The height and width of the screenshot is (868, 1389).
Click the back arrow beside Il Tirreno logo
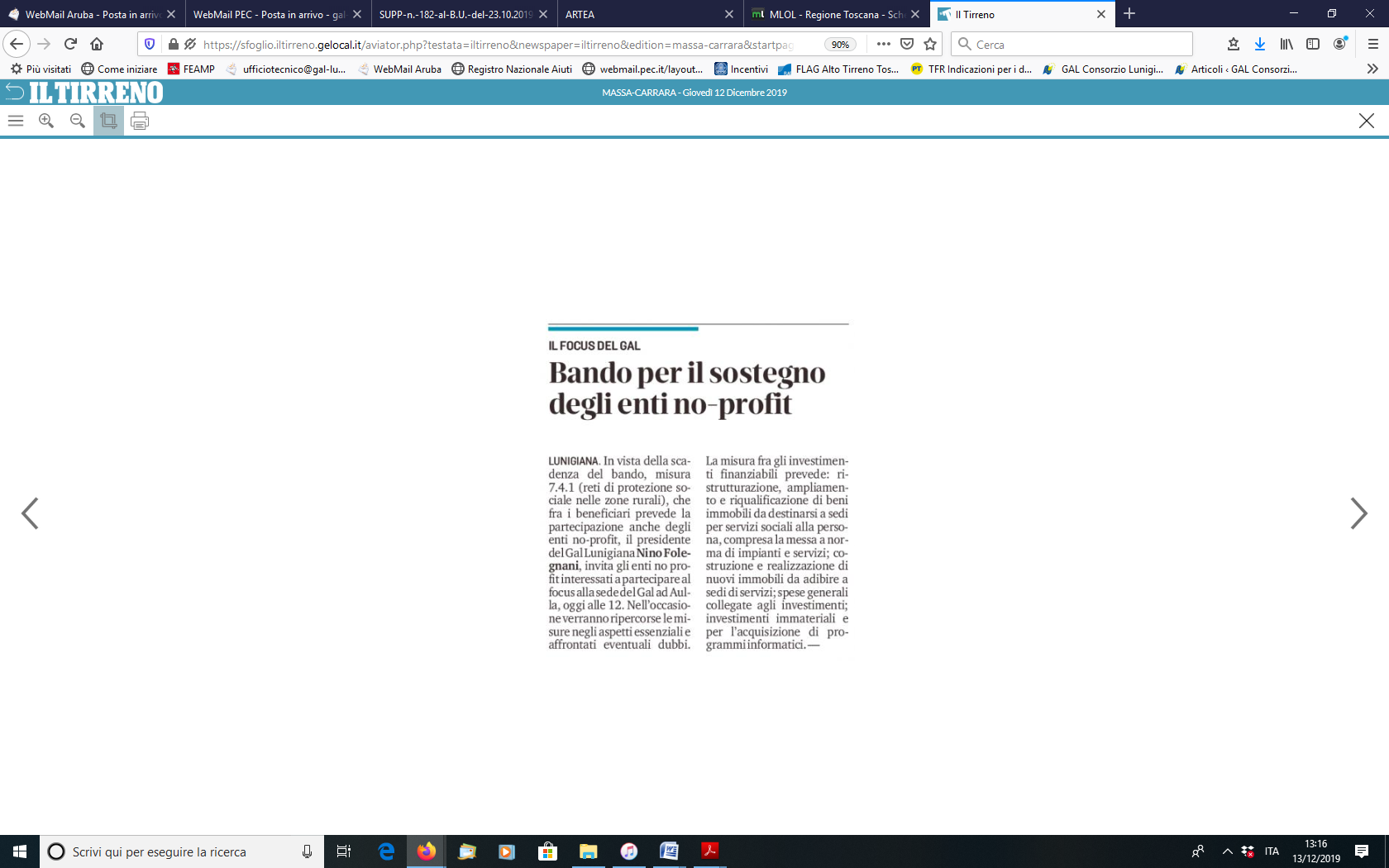coord(14,92)
